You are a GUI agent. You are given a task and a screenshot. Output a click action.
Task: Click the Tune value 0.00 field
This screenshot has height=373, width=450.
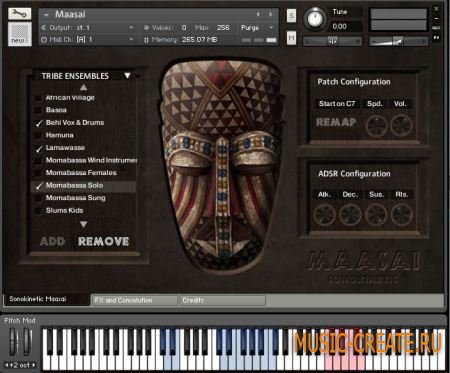pos(340,26)
